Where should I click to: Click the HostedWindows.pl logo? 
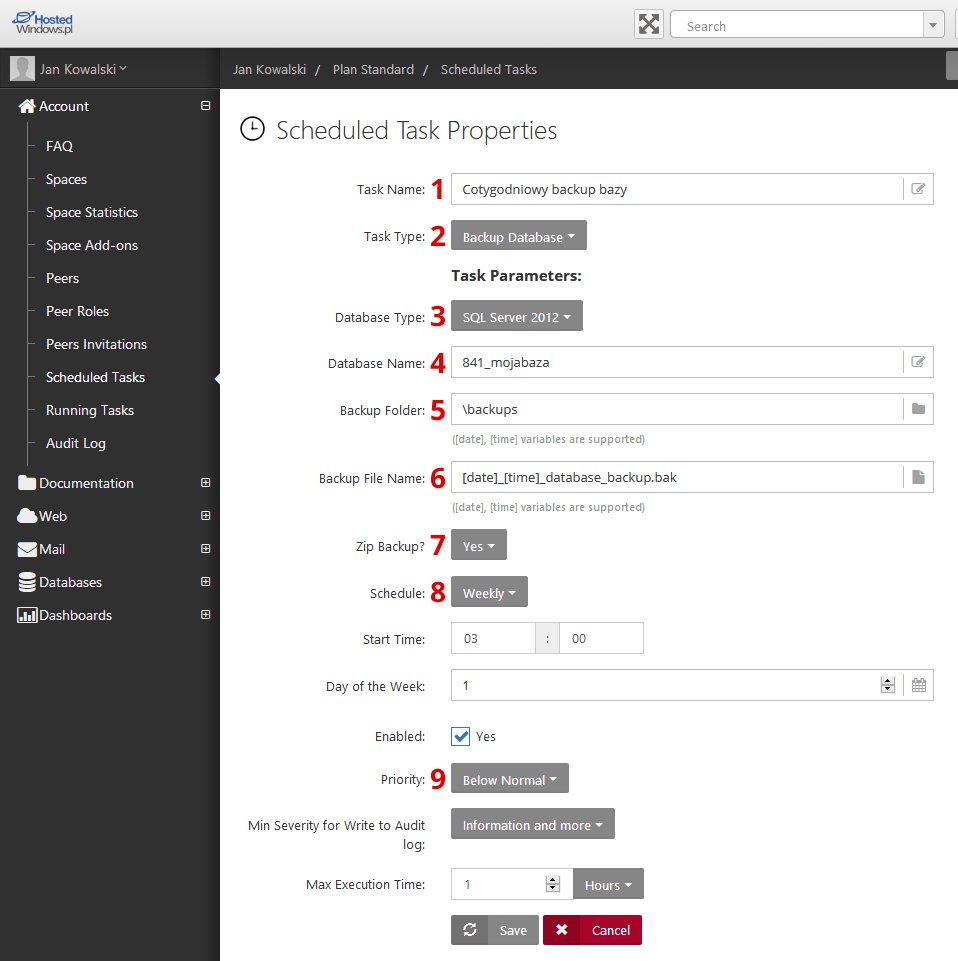[42, 23]
